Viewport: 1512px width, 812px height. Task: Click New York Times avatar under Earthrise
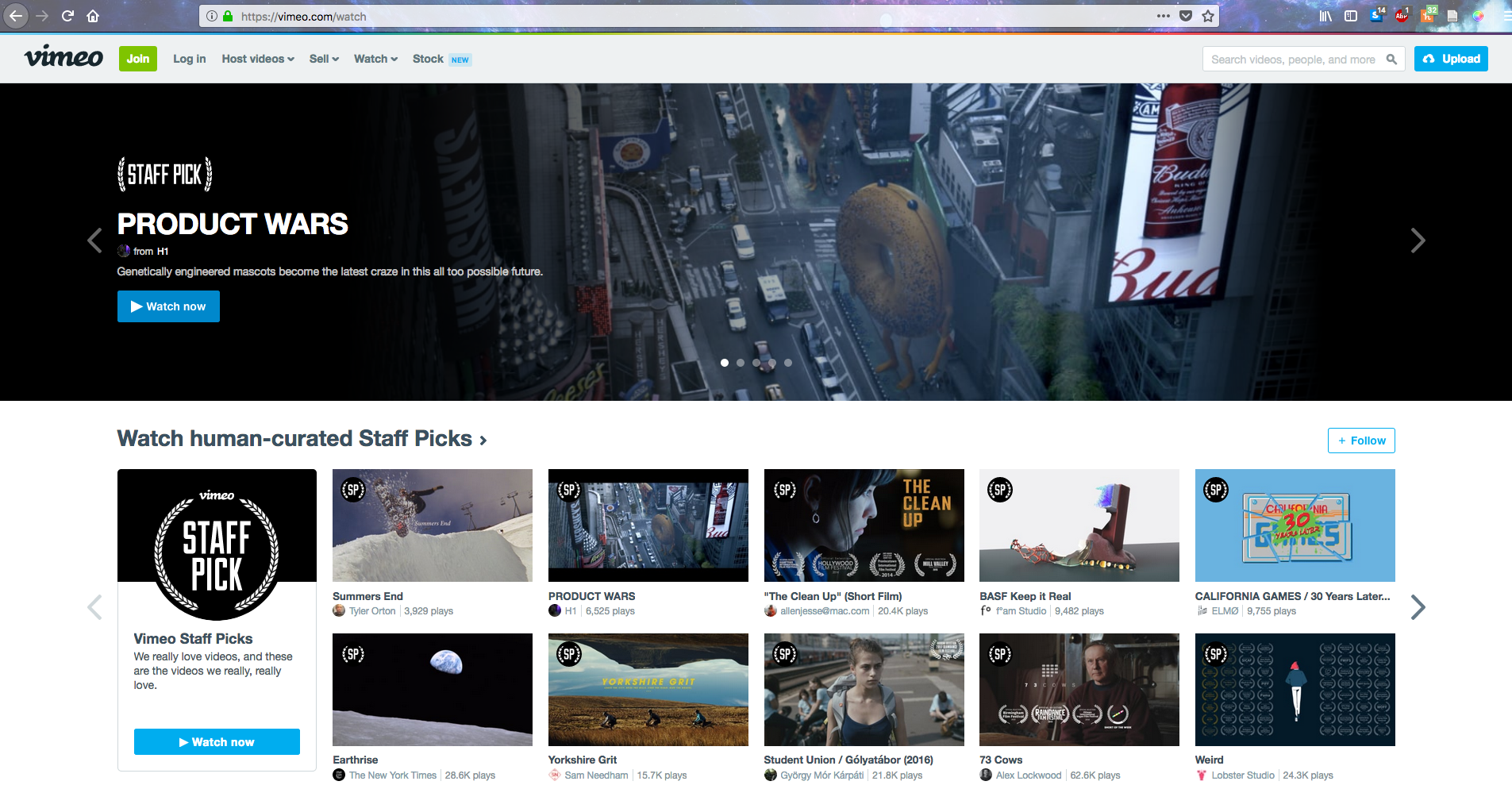[x=339, y=775]
